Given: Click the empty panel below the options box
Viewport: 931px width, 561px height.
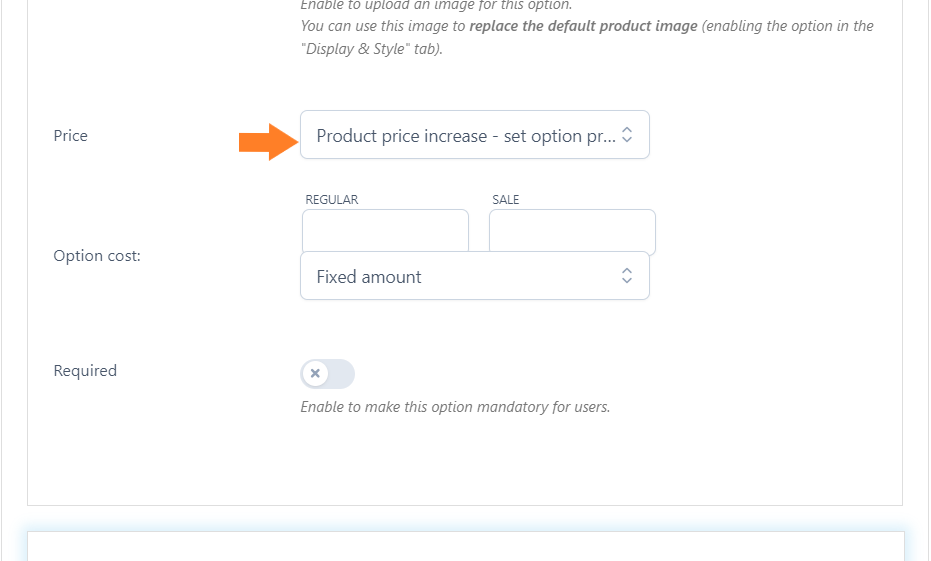Looking at the screenshot, I should (466, 547).
